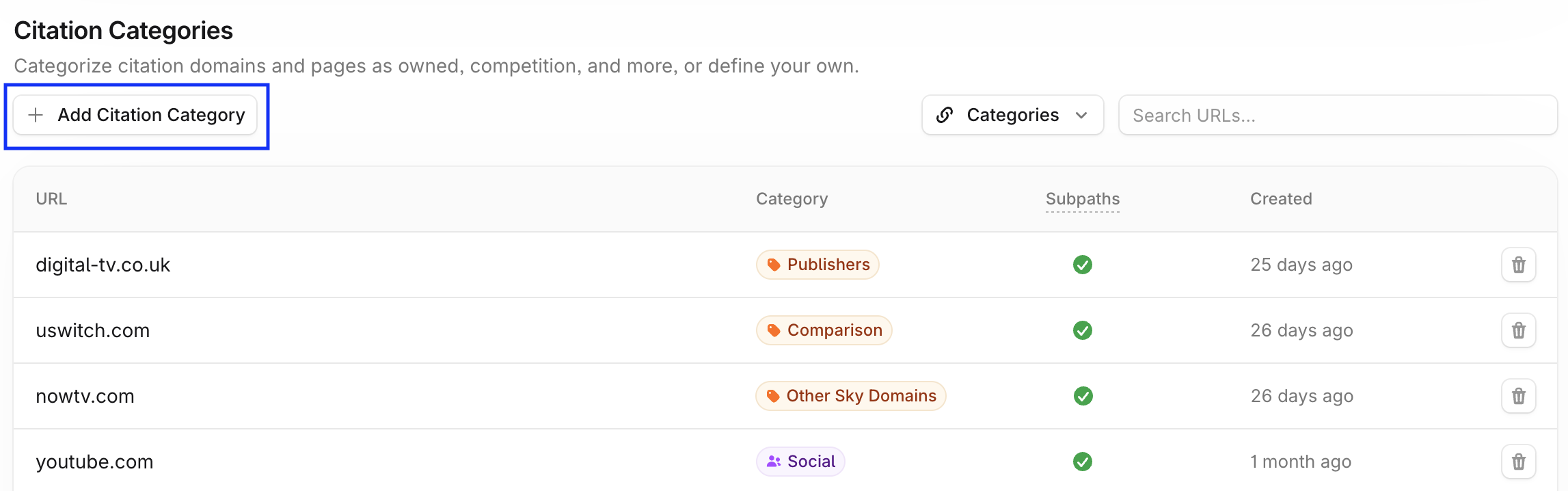
Task: Delete the uswitch.com row
Action: 1518,330
